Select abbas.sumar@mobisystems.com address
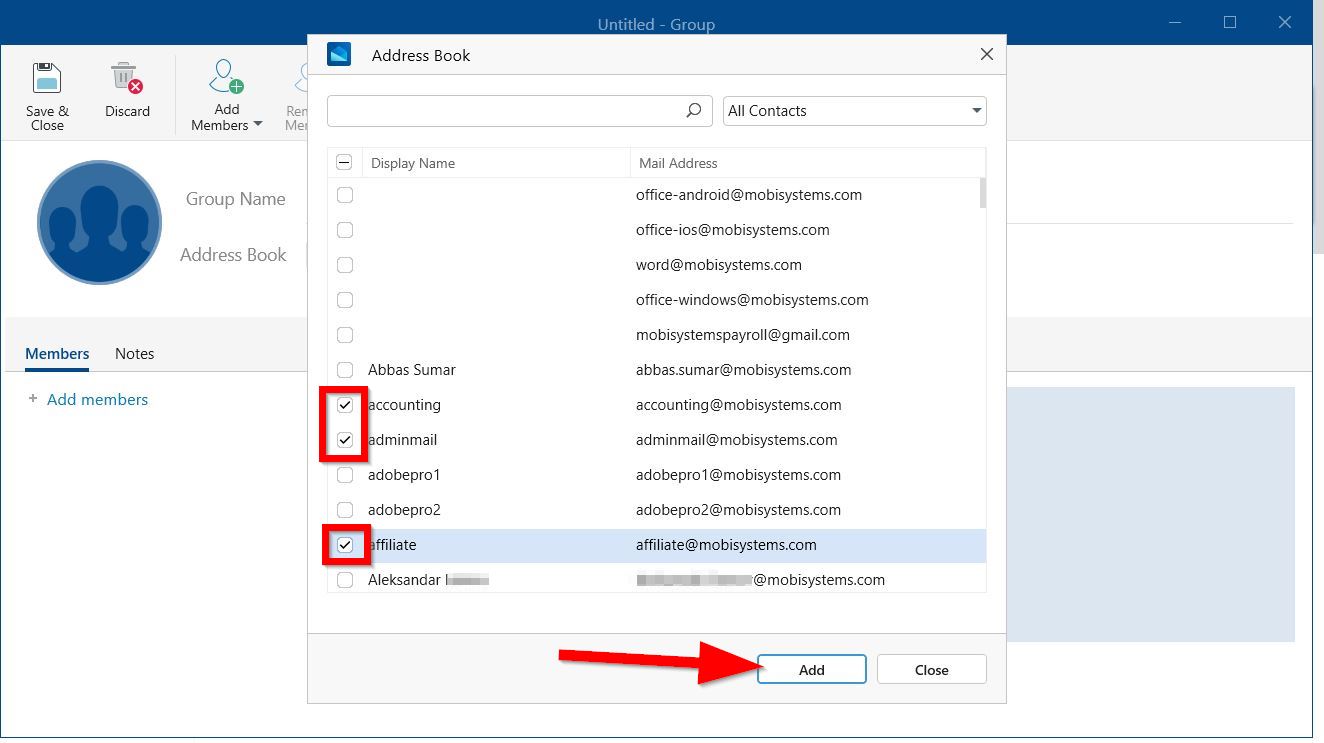Image resolution: width=1324 pixels, height=743 pixels. coord(744,370)
